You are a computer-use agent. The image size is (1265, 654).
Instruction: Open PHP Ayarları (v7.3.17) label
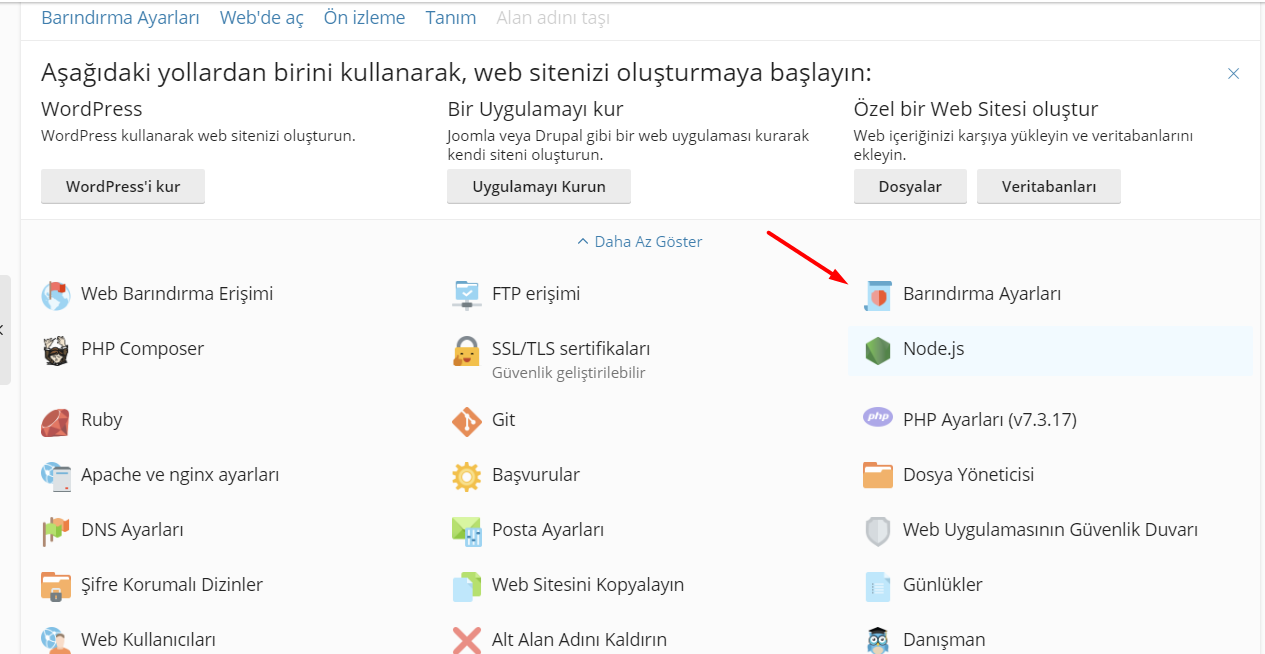(x=989, y=420)
